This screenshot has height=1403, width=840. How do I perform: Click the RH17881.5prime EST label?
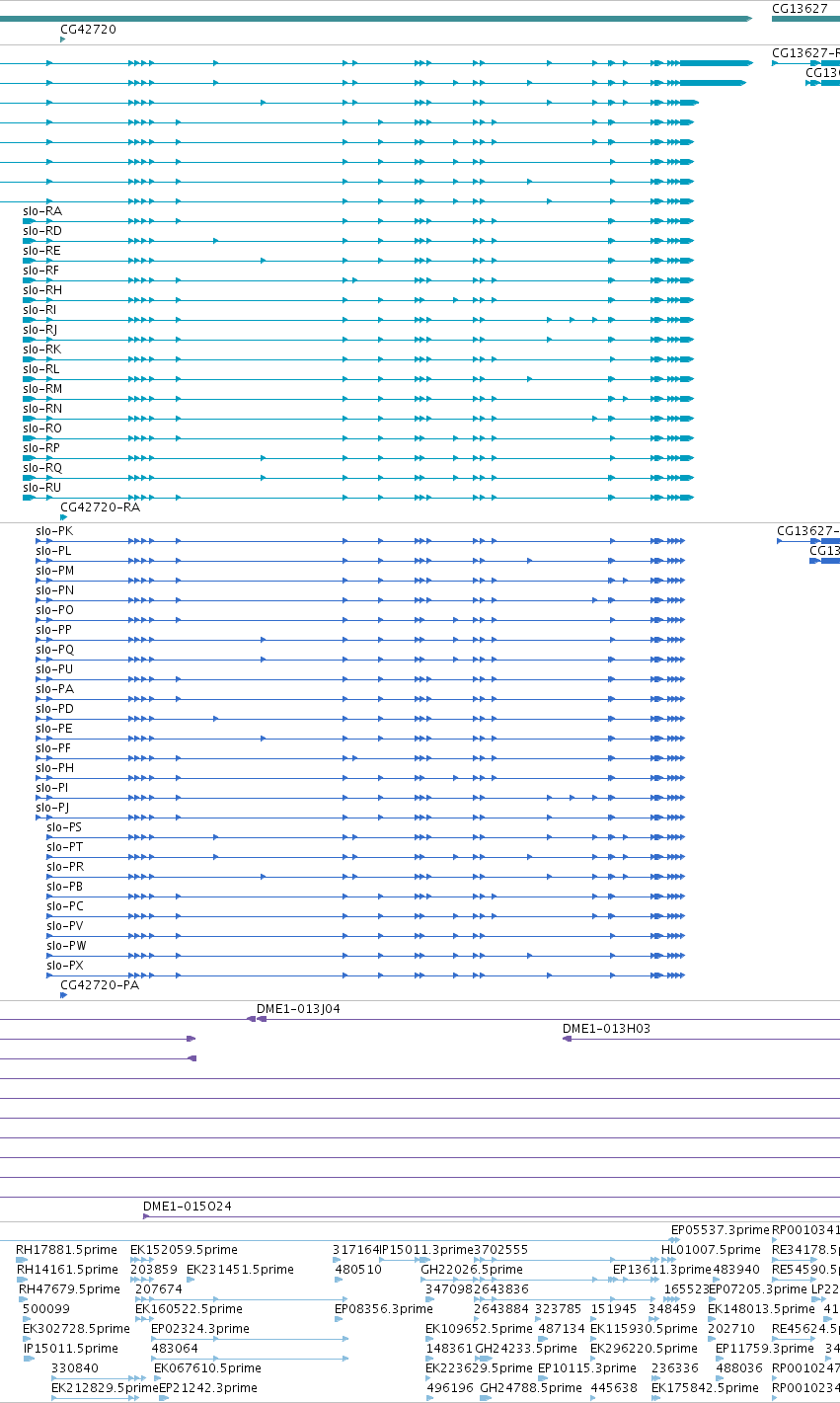66,1250
